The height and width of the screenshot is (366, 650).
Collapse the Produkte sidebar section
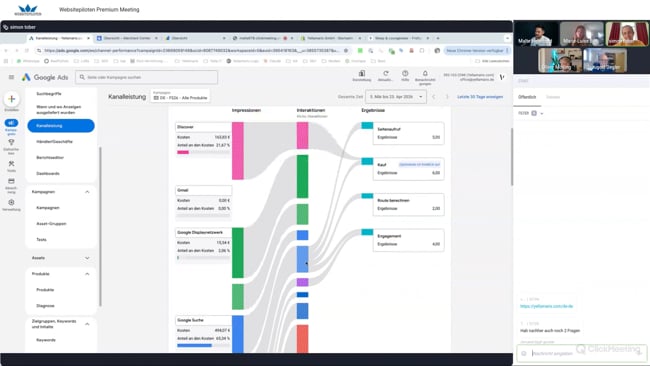pos(87,274)
